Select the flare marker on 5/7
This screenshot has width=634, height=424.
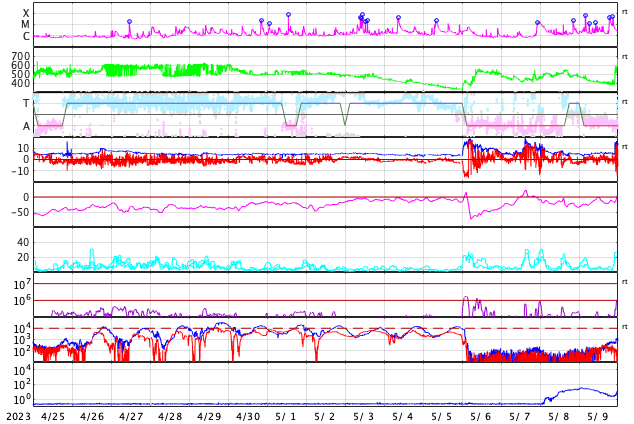click(x=537, y=23)
